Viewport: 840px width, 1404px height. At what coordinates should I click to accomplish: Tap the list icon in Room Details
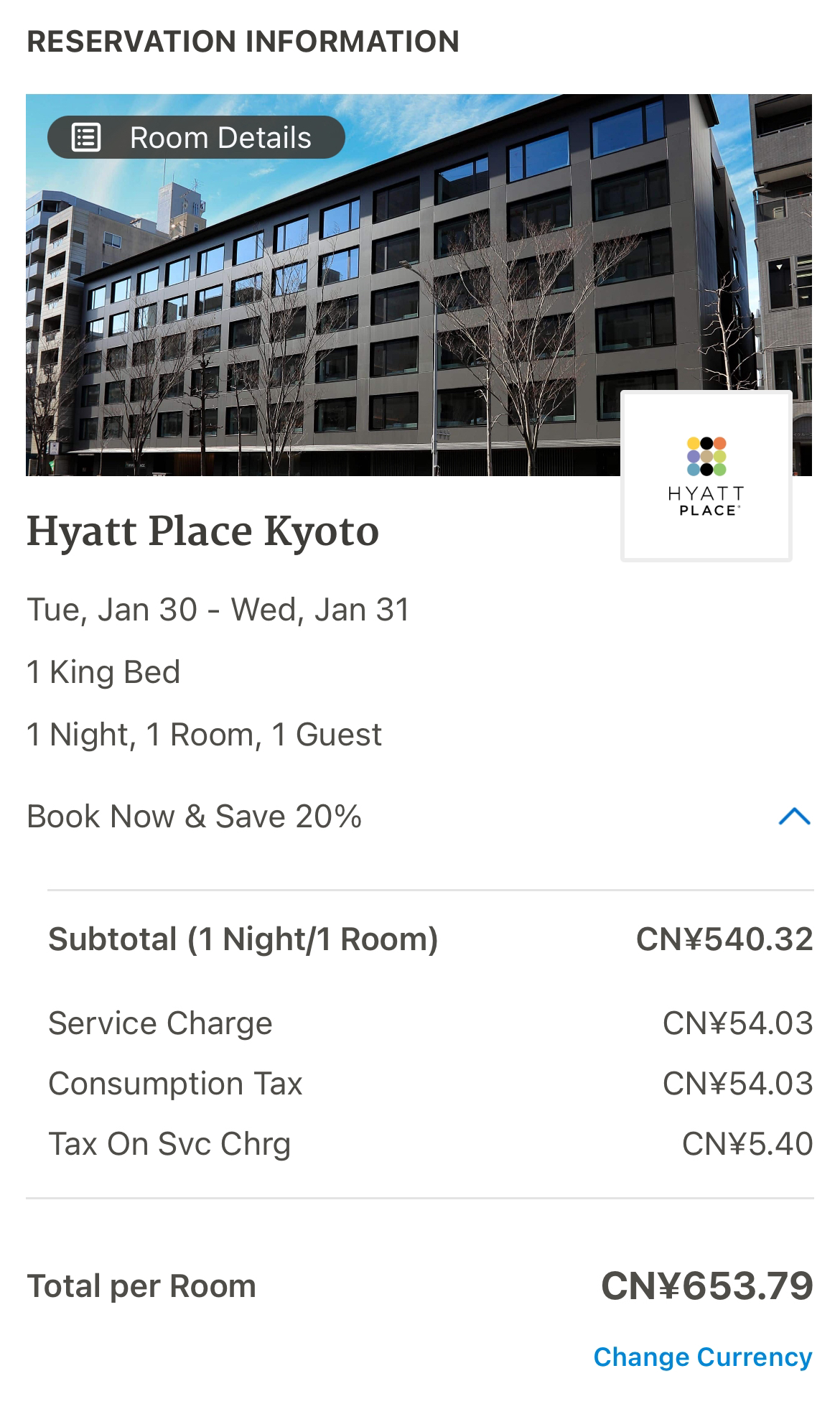86,137
